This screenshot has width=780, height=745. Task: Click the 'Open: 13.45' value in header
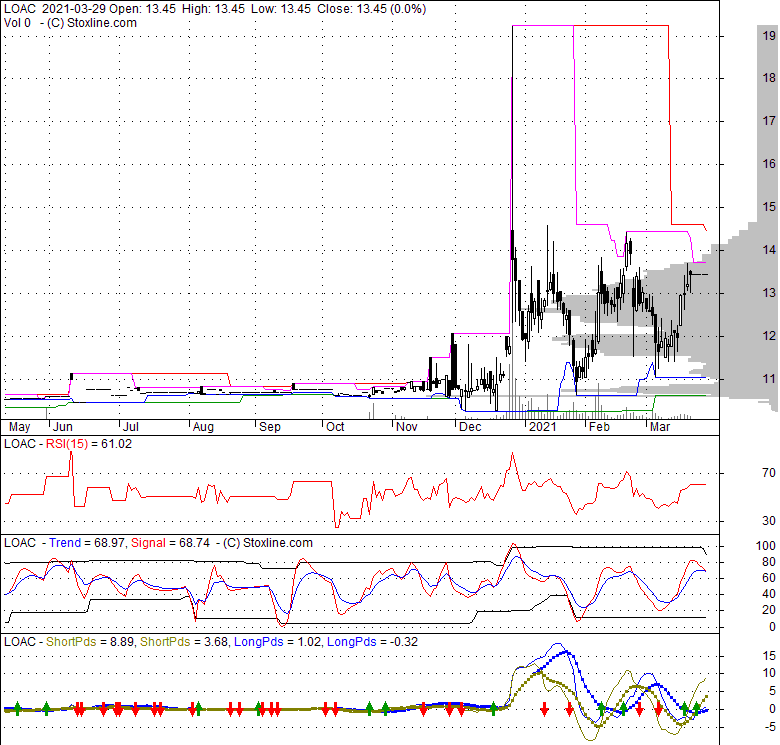(142, 9)
